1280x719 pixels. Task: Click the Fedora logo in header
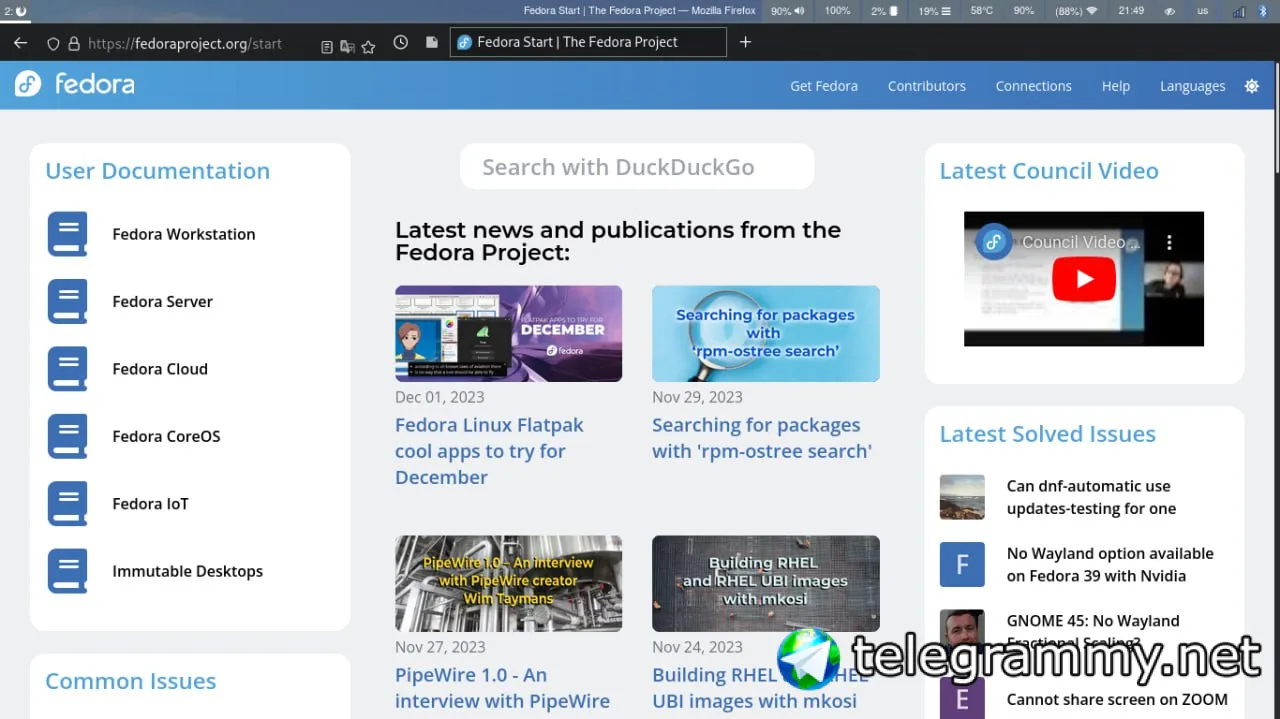pyautogui.click(x=75, y=84)
